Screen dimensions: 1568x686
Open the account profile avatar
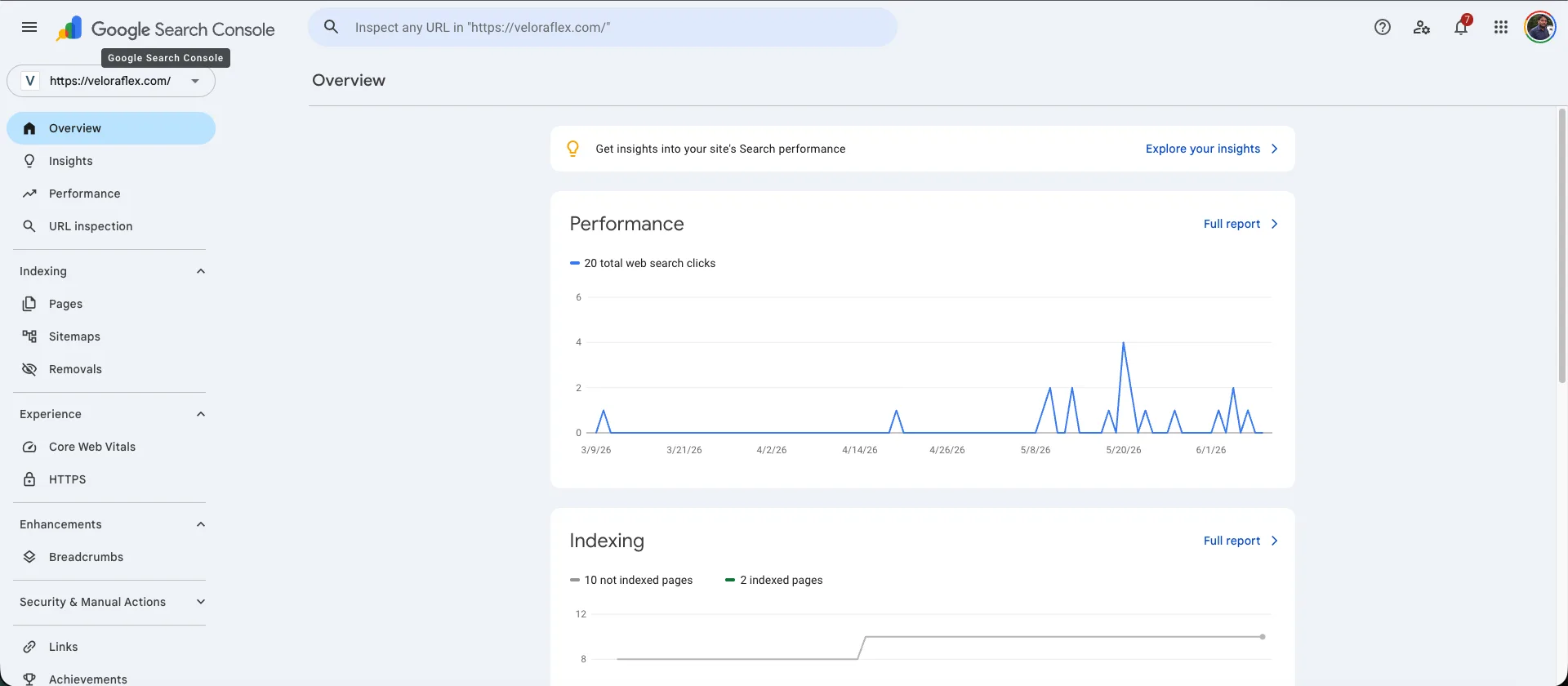pyautogui.click(x=1540, y=27)
